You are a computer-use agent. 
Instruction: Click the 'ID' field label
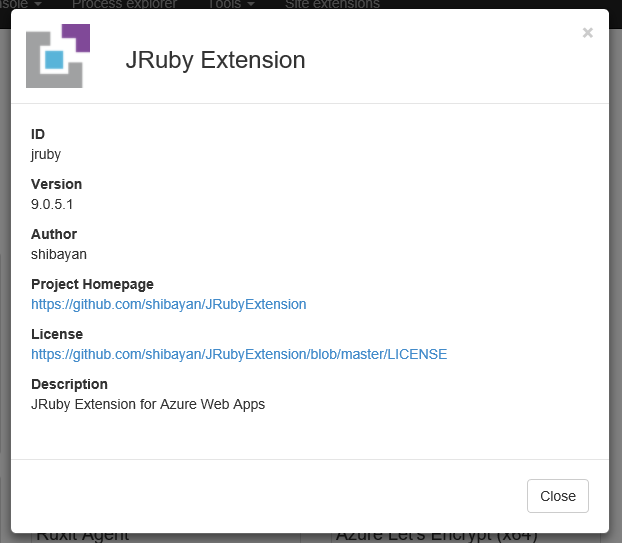click(38, 134)
